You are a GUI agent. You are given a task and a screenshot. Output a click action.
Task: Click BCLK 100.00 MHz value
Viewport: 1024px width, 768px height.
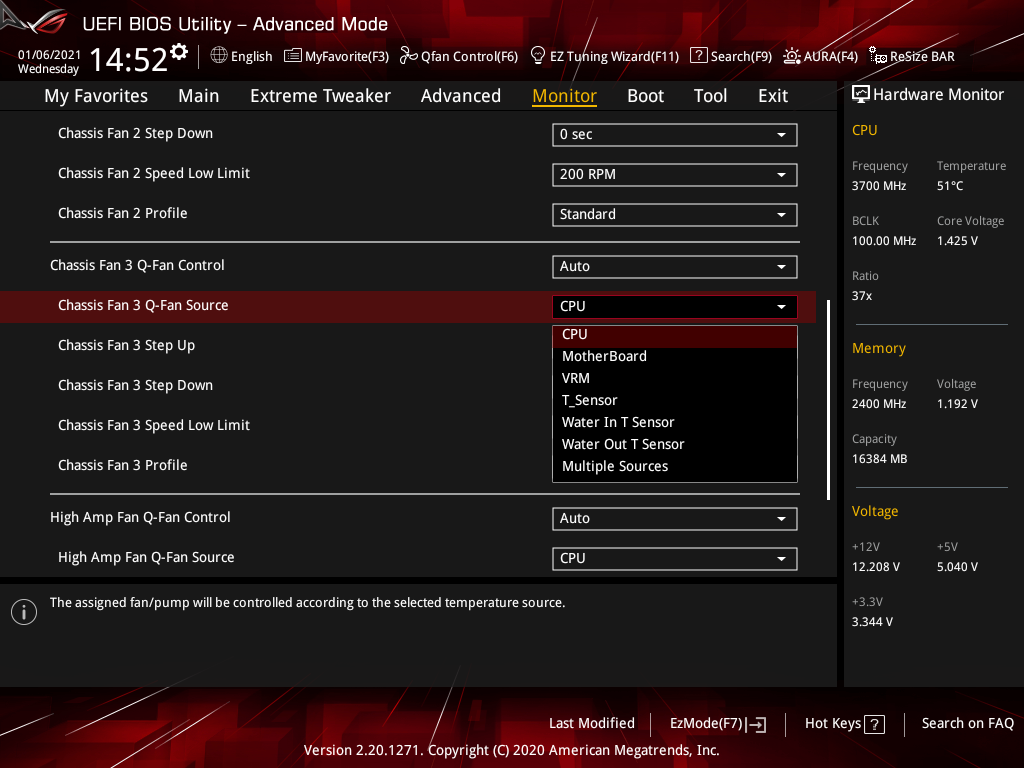coord(884,241)
